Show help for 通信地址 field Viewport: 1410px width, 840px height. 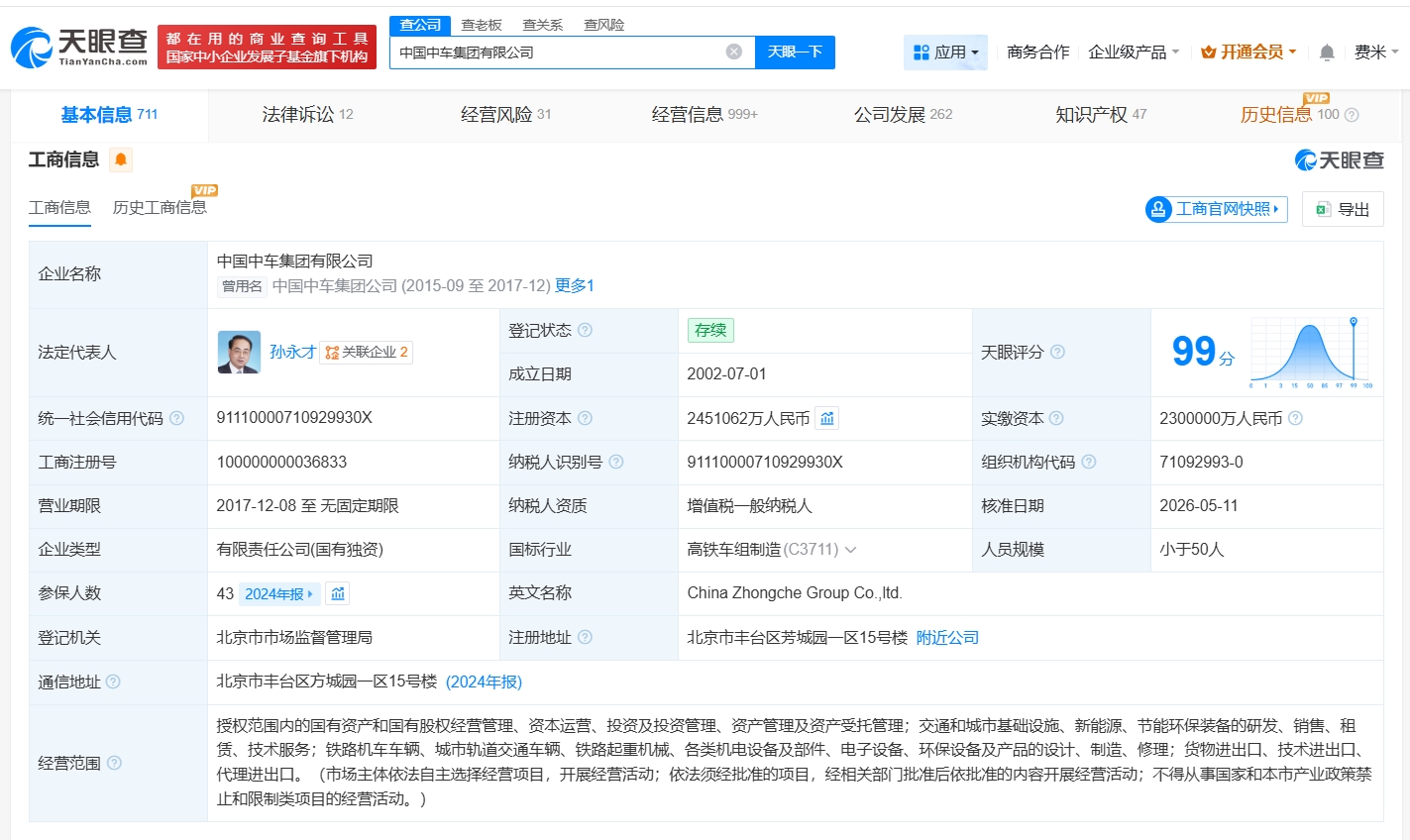[113, 682]
